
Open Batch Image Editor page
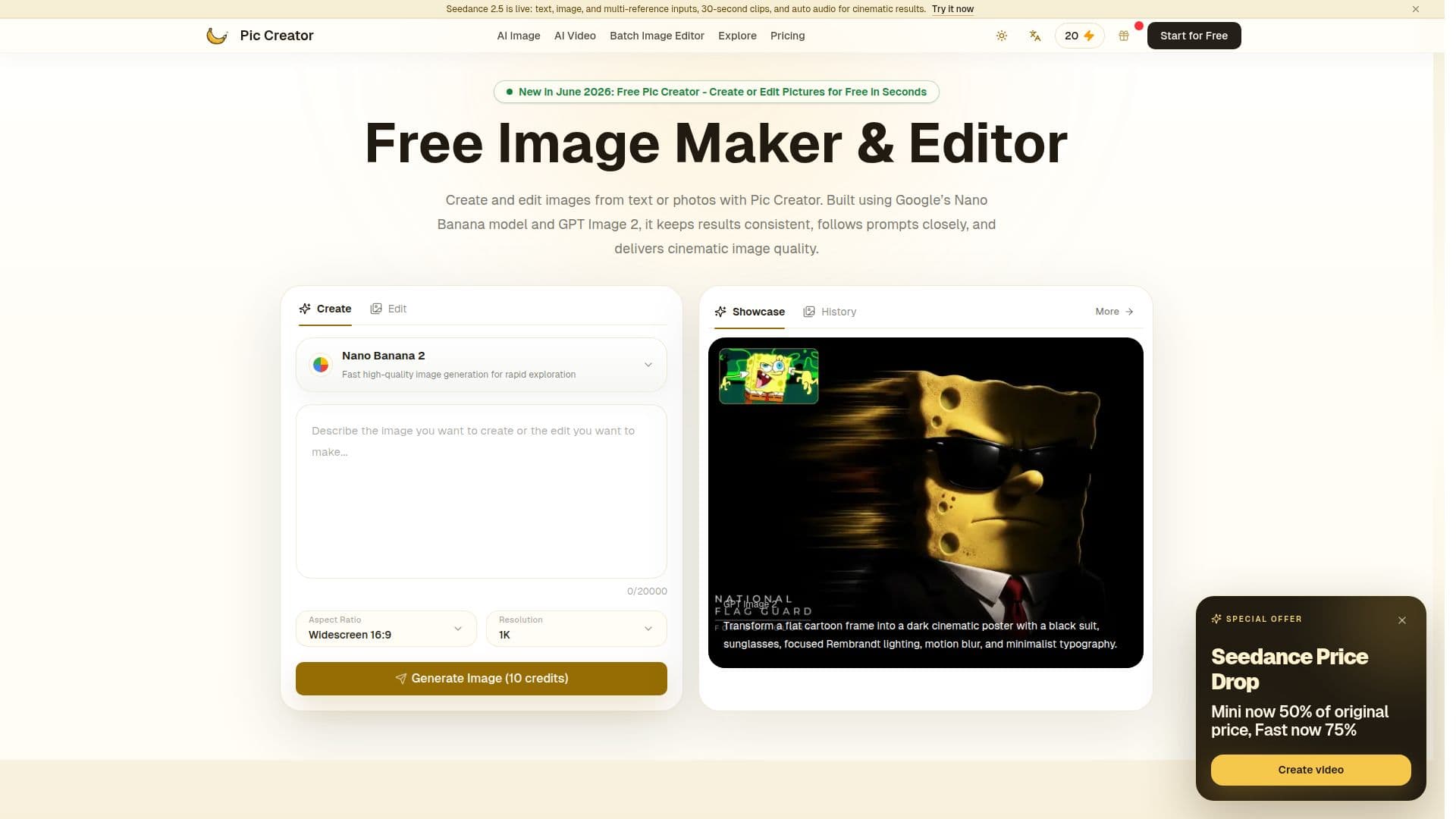pyautogui.click(x=657, y=36)
